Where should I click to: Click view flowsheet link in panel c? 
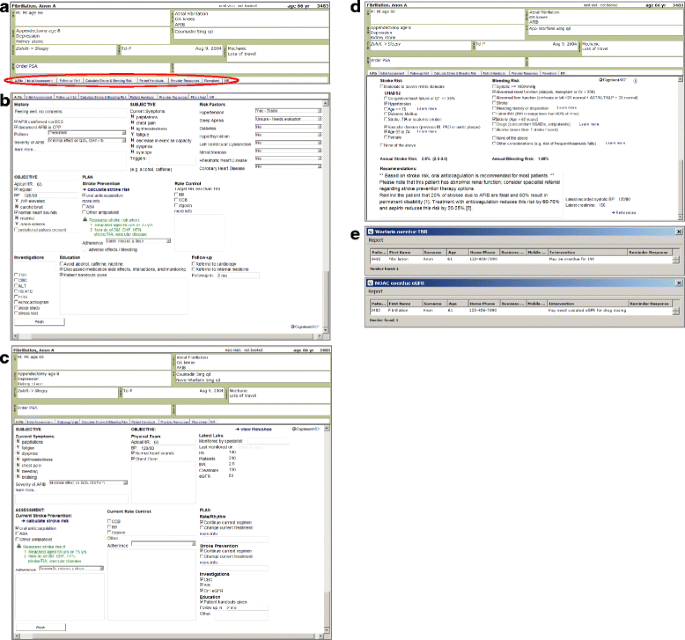click(x=254, y=429)
